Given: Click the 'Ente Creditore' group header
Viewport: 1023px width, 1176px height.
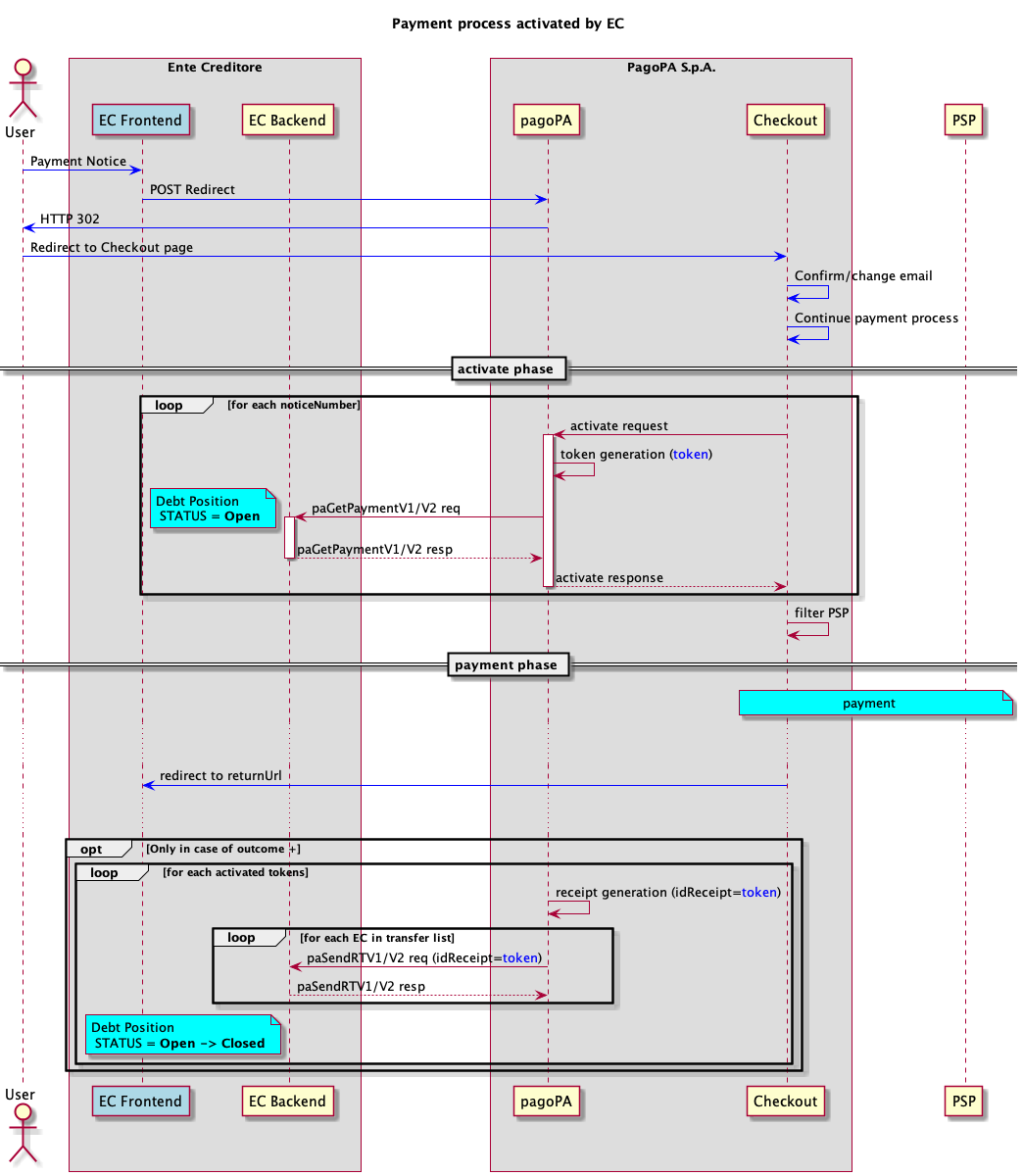Looking at the screenshot, I should pos(215,68).
